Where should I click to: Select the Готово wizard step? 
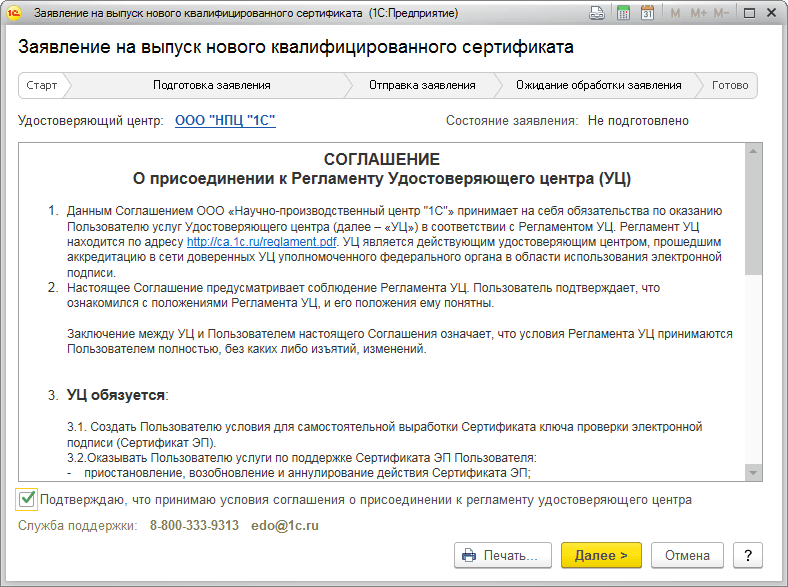click(730, 85)
